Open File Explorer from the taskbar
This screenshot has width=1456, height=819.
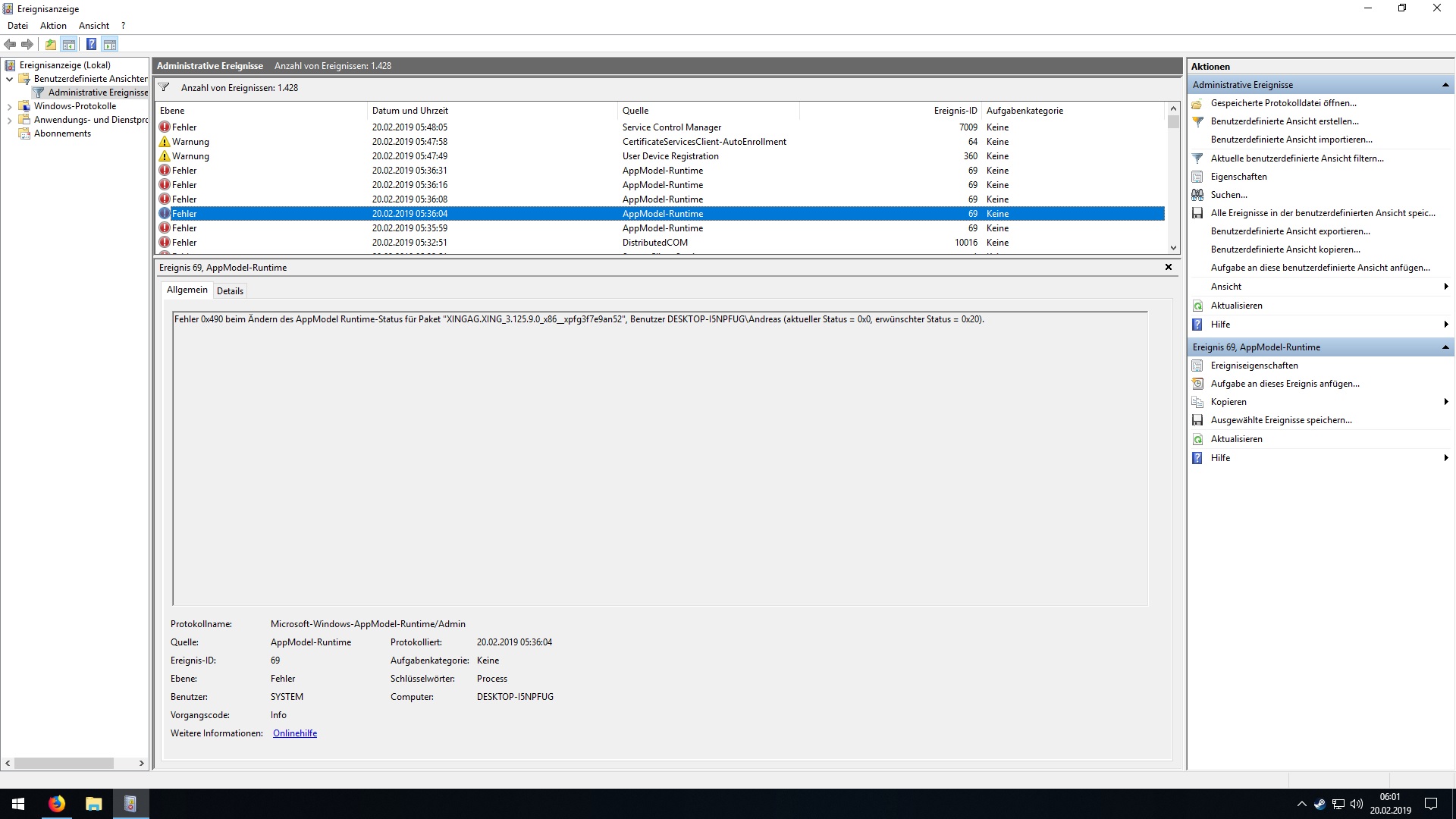93,804
